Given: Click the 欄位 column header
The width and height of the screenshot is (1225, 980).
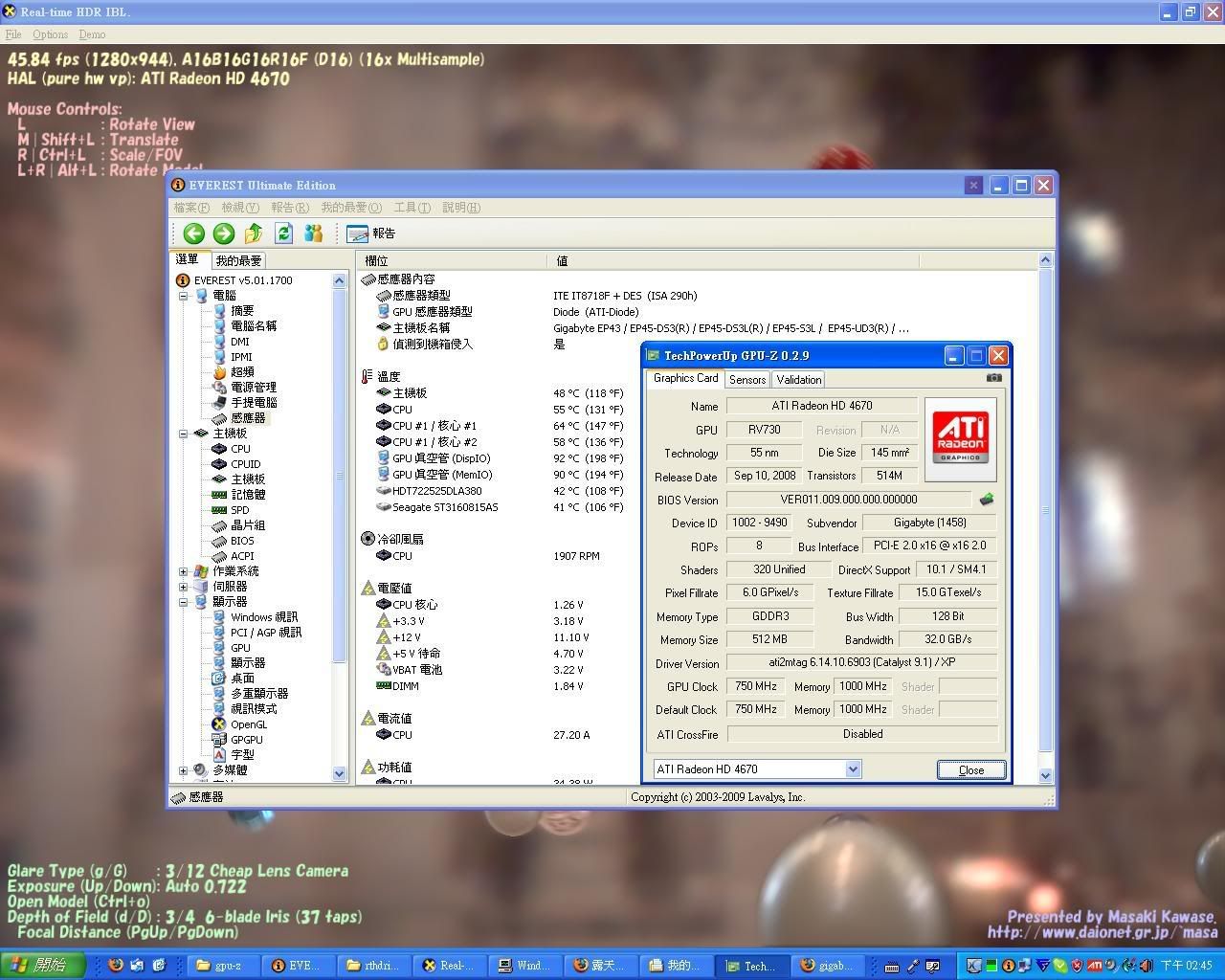Looking at the screenshot, I should [x=452, y=260].
